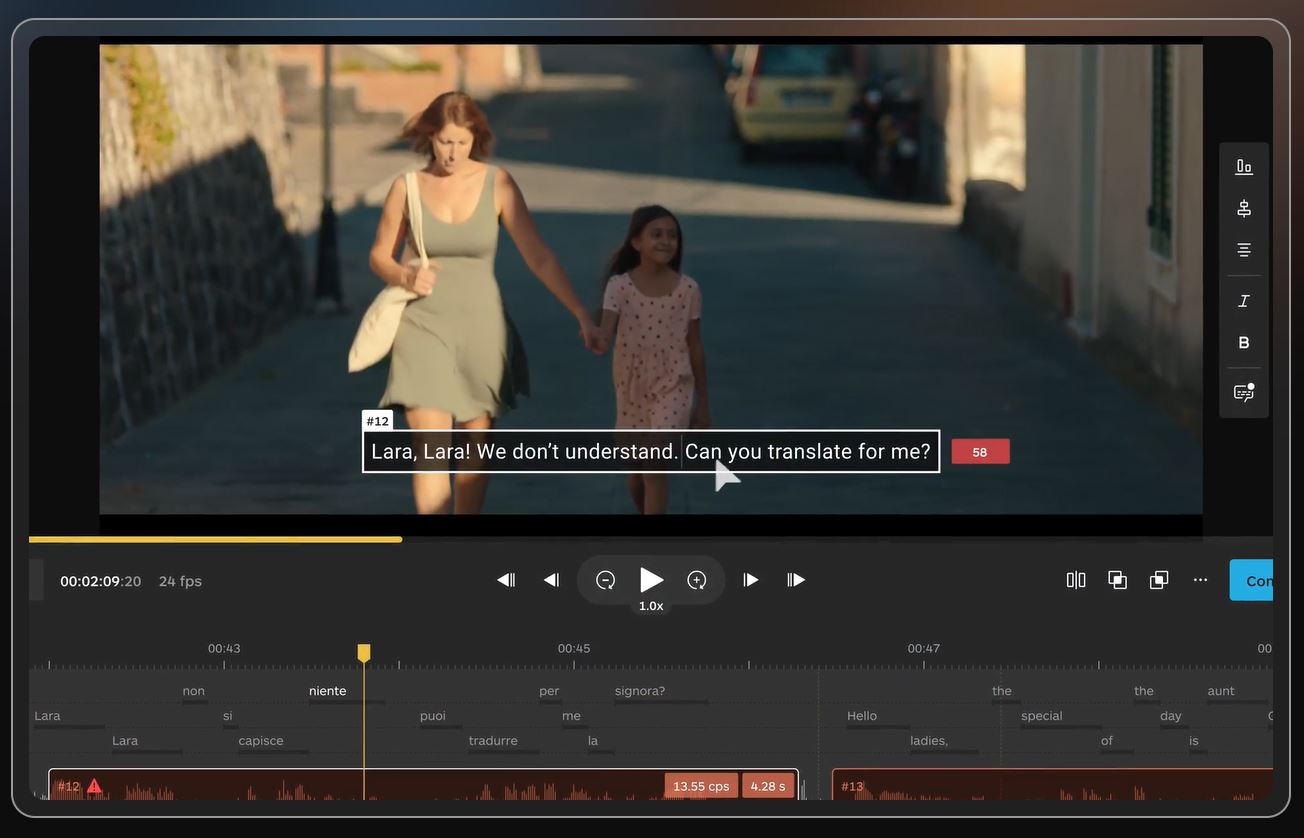
Task: Click the text alignment icon in the sidebar
Action: pyautogui.click(x=1243, y=249)
